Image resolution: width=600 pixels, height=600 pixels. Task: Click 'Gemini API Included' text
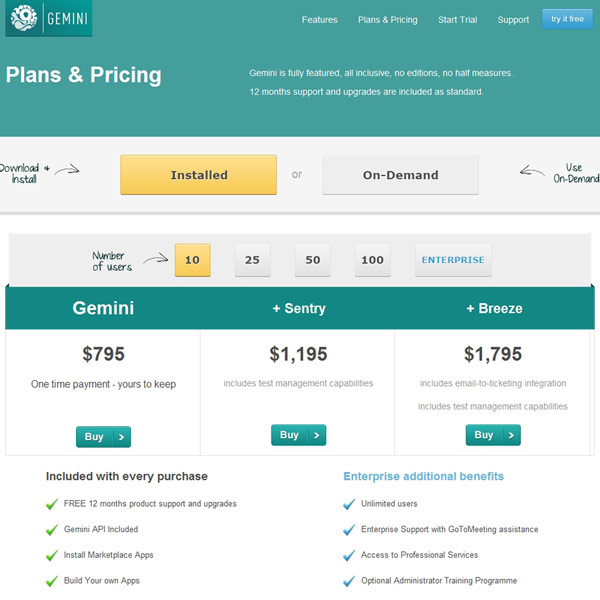[101, 529]
